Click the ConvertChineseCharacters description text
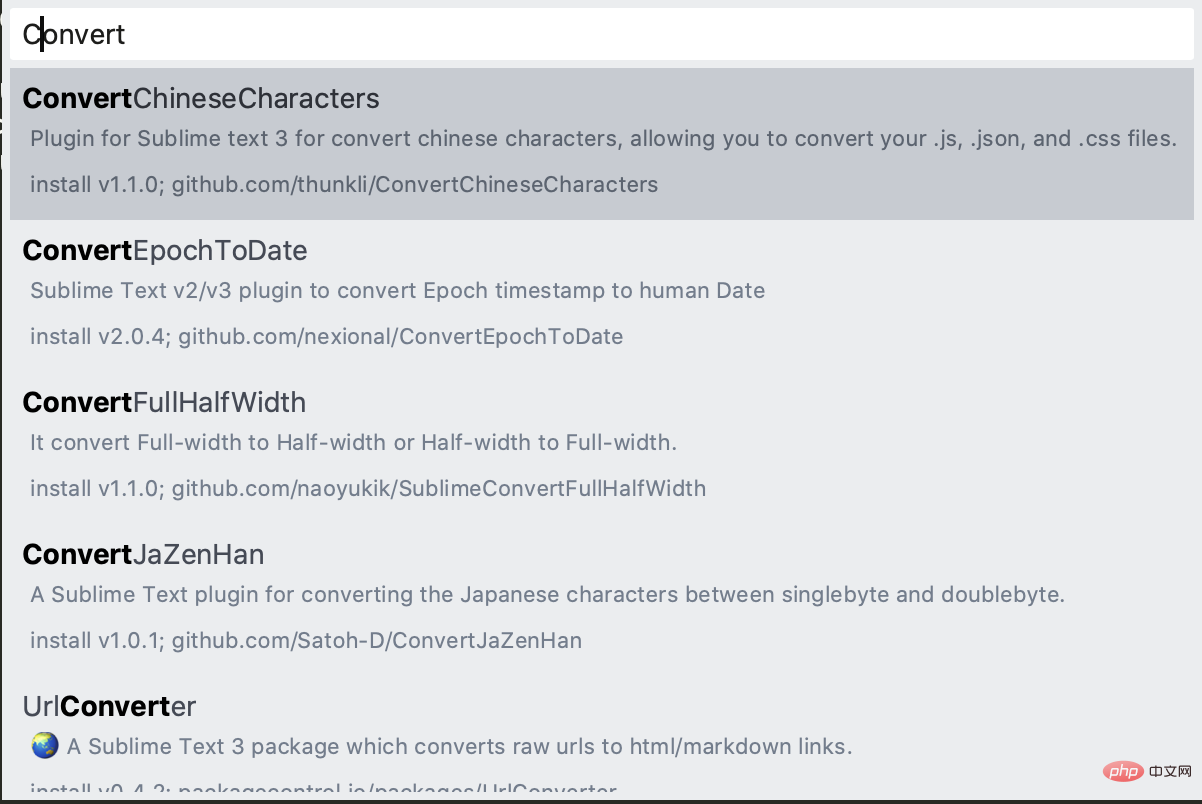1202x804 pixels. (603, 139)
